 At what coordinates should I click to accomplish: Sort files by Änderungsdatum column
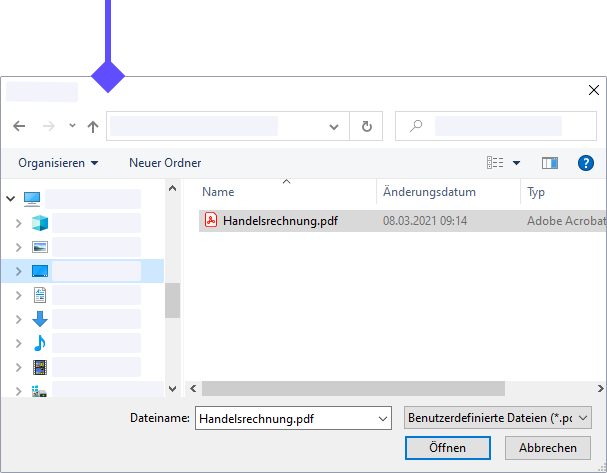tap(428, 192)
